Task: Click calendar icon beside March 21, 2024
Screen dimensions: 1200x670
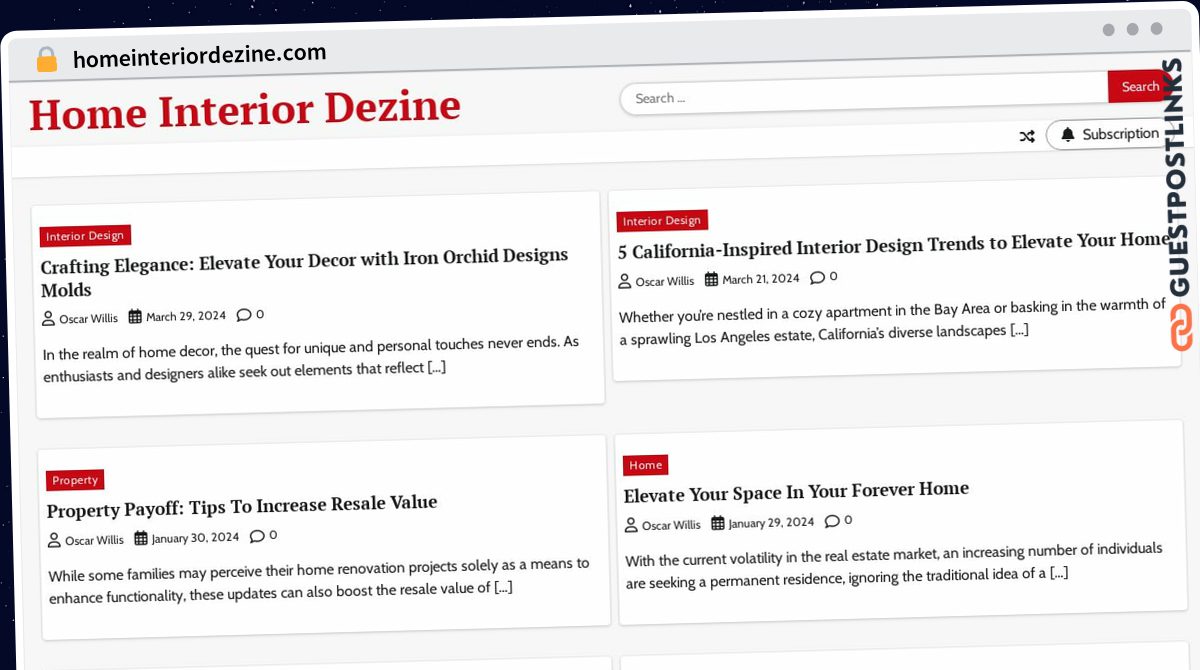Action: [711, 280]
